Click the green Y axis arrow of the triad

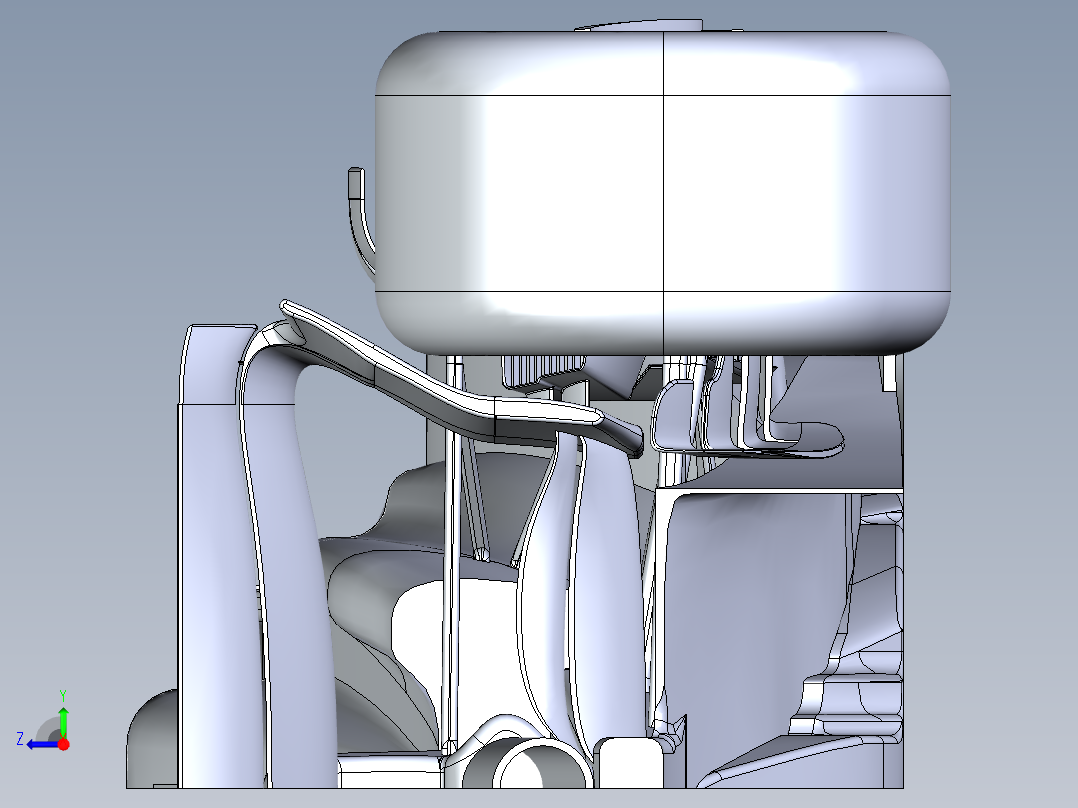pyautogui.click(x=63, y=721)
